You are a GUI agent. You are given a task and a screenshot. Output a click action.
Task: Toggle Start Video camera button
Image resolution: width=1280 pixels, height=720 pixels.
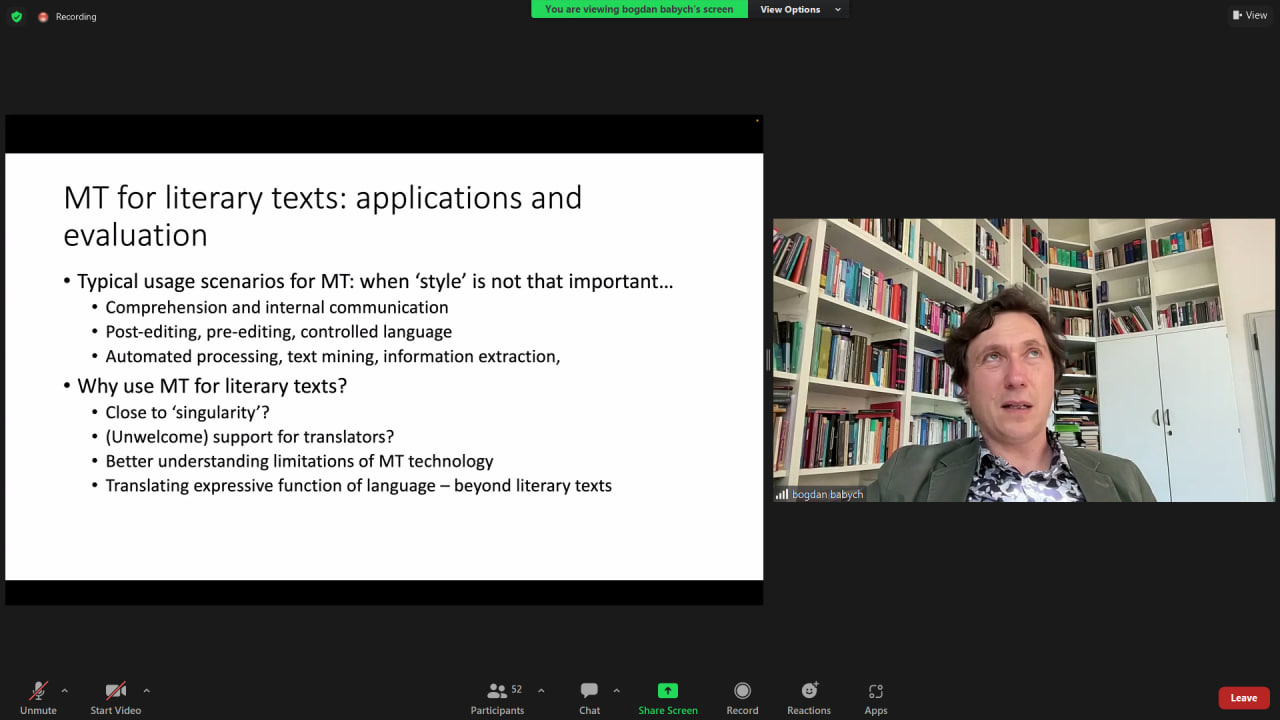[116, 697]
